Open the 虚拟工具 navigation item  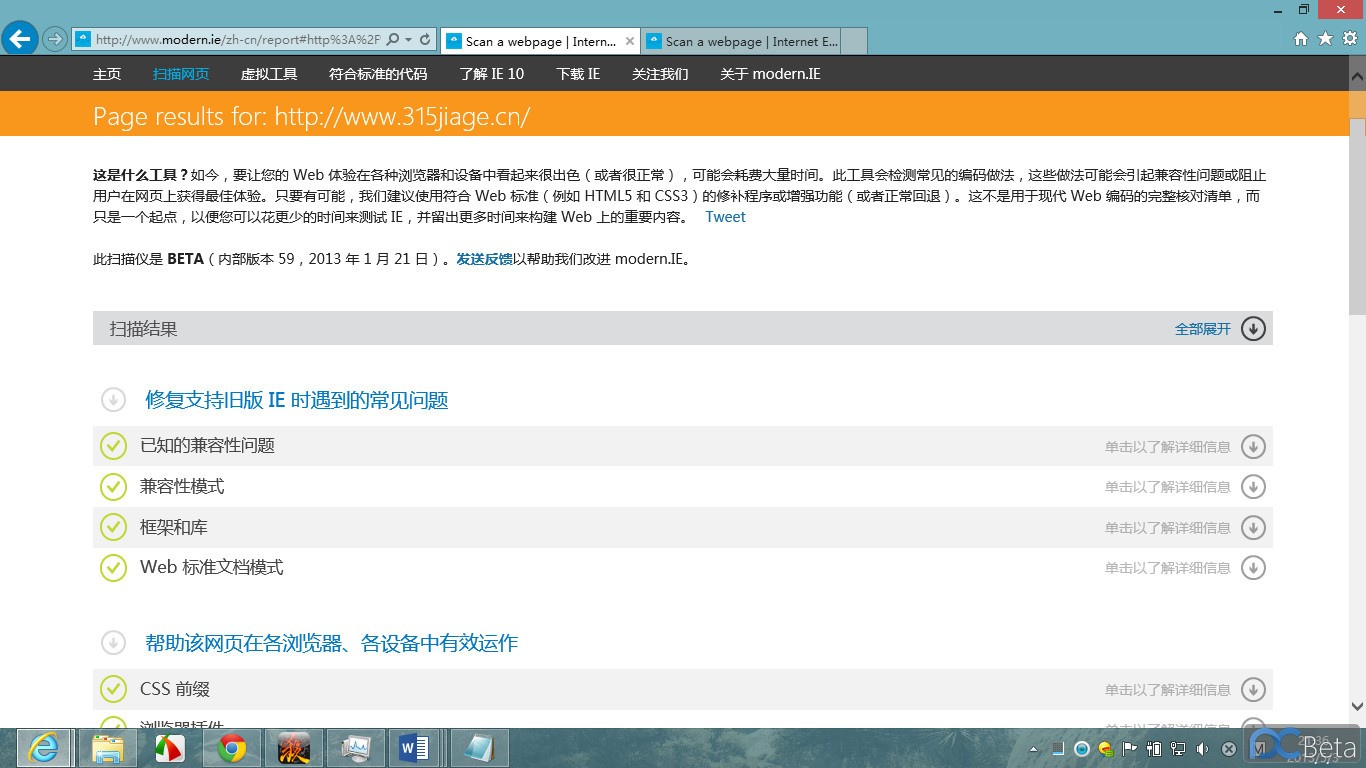[x=269, y=74]
